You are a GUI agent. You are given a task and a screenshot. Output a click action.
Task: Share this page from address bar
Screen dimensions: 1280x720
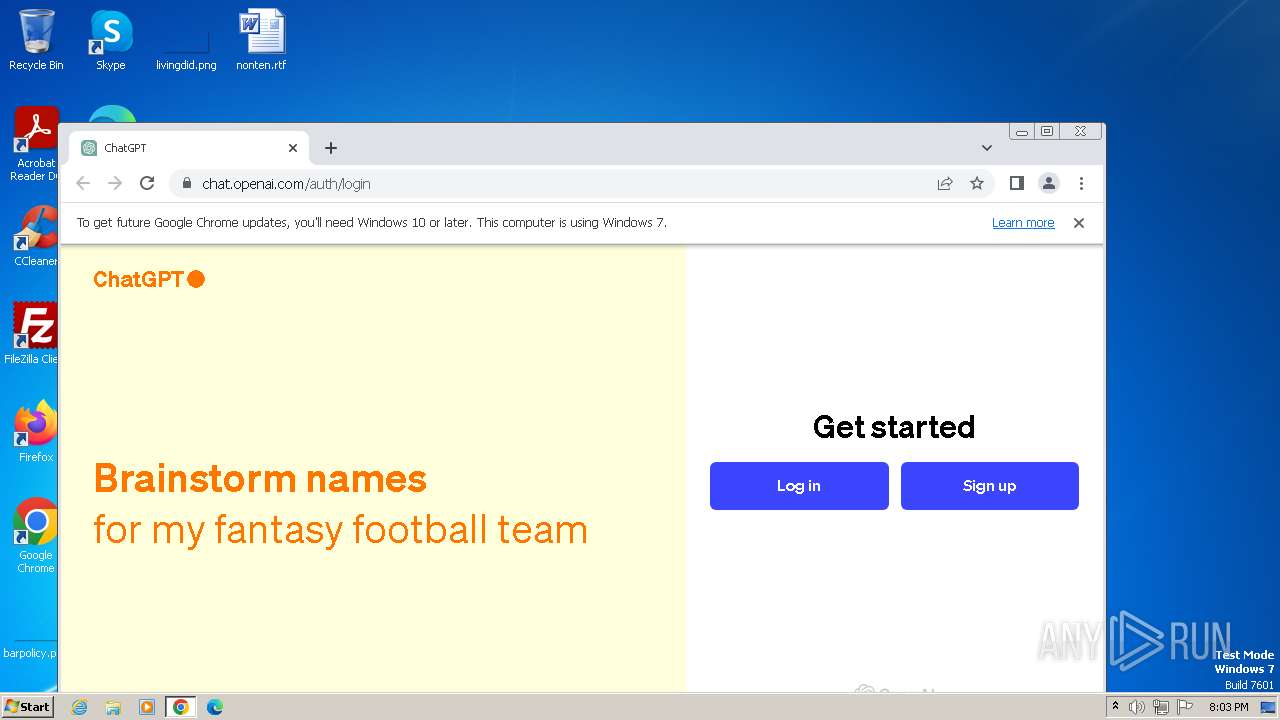click(x=945, y=183)
